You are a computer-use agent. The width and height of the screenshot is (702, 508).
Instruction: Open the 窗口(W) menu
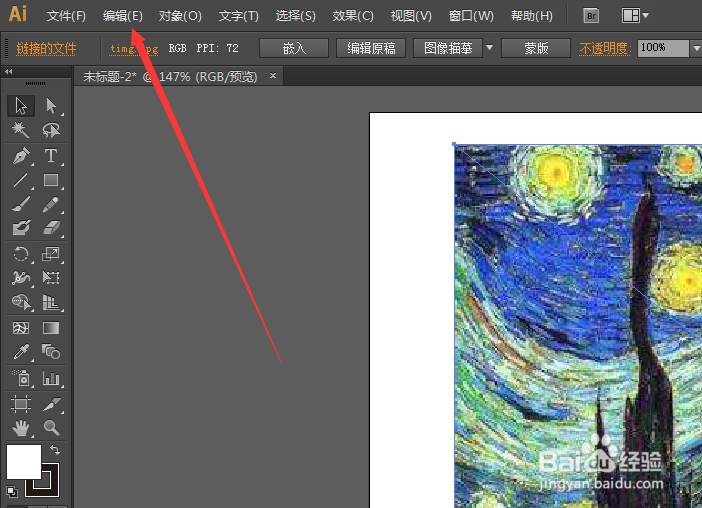[x=471, y=16]
